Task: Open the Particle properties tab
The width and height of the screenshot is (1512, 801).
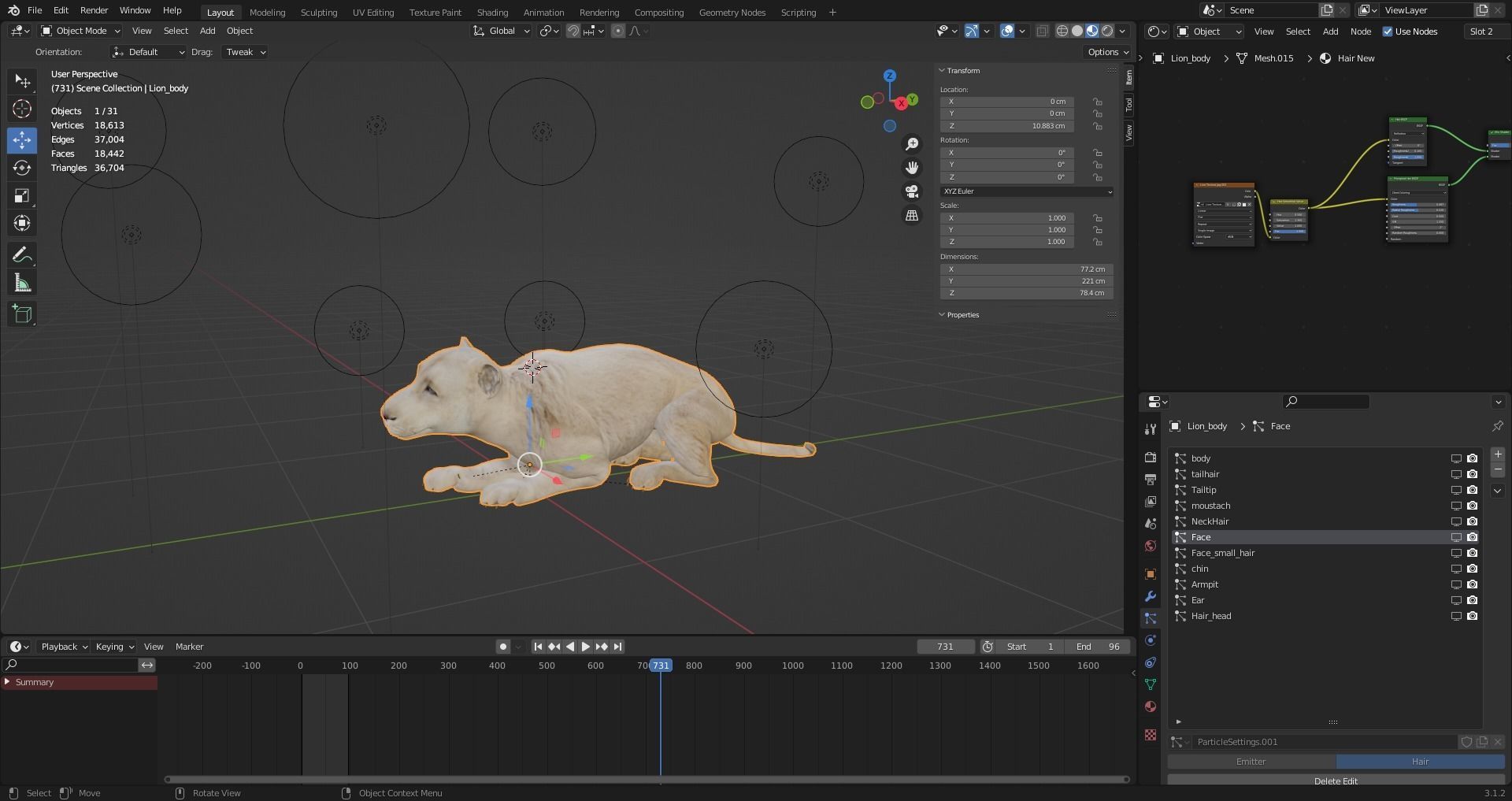Action: [1151, 618]
